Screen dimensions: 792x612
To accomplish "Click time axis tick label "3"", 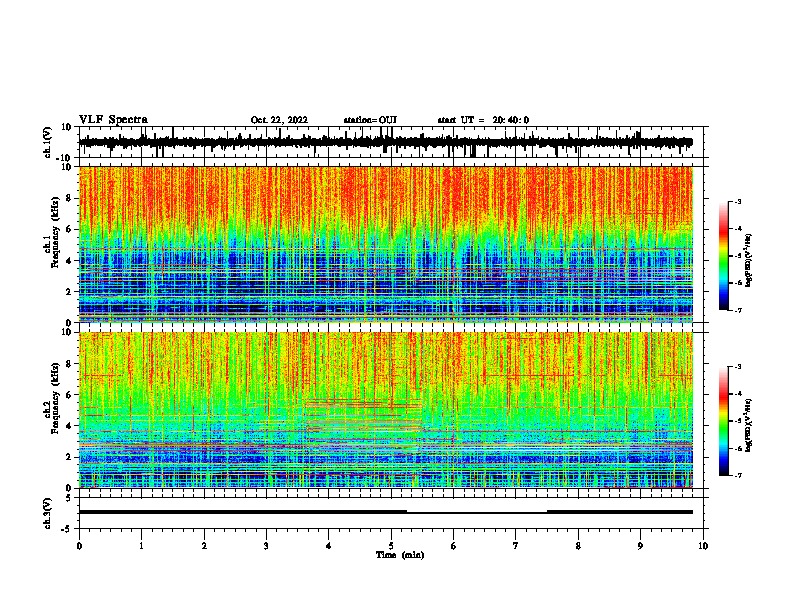I will (266, 546).
